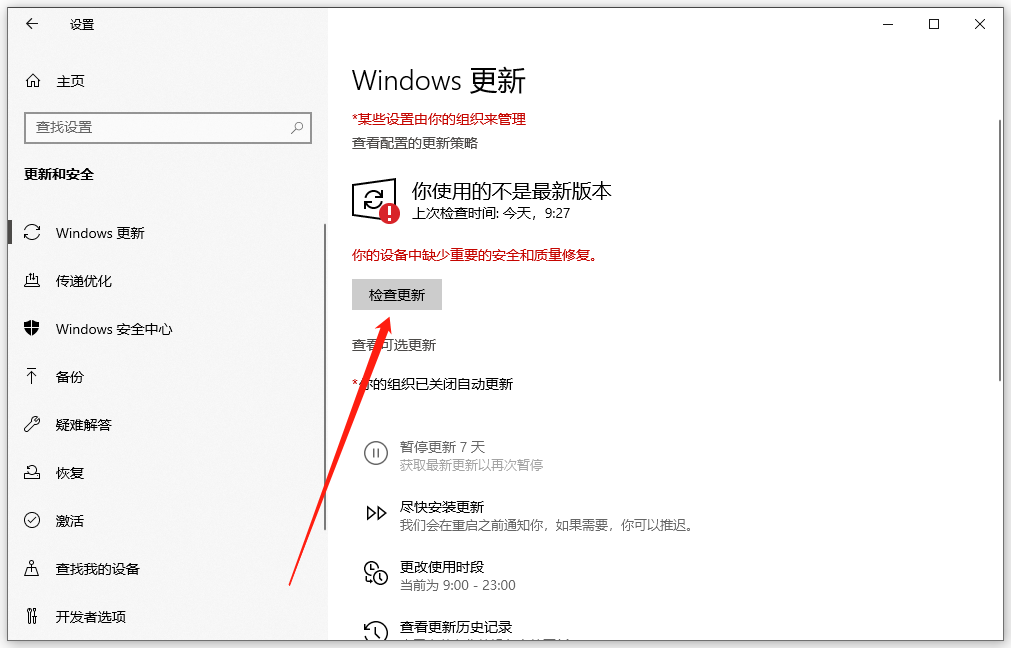Open 查找我的设备 icon
The height and width of the screenshot is (648, 1011).
tap(32, 568)
